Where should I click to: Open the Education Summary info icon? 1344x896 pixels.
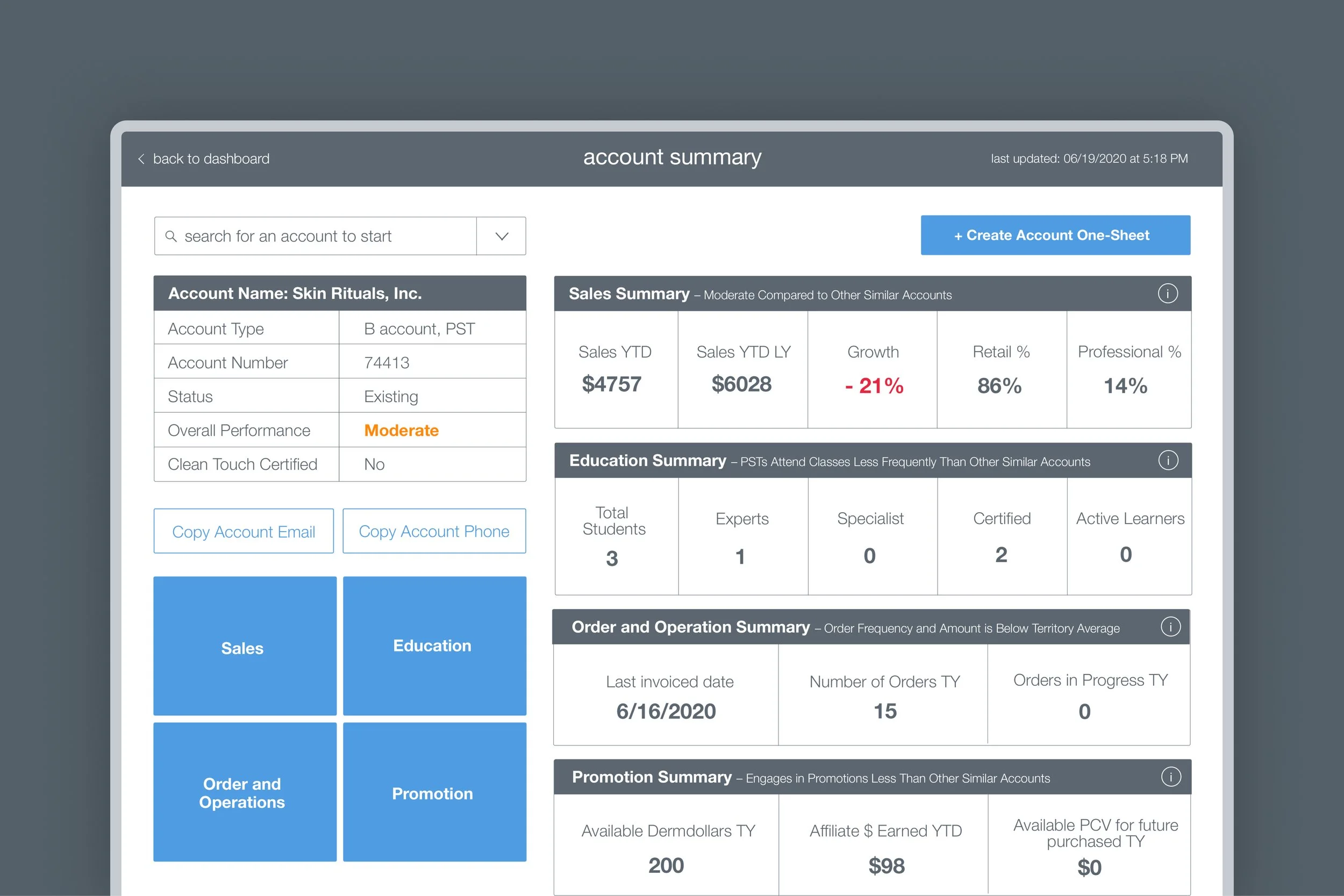(x=1168, y=460)
